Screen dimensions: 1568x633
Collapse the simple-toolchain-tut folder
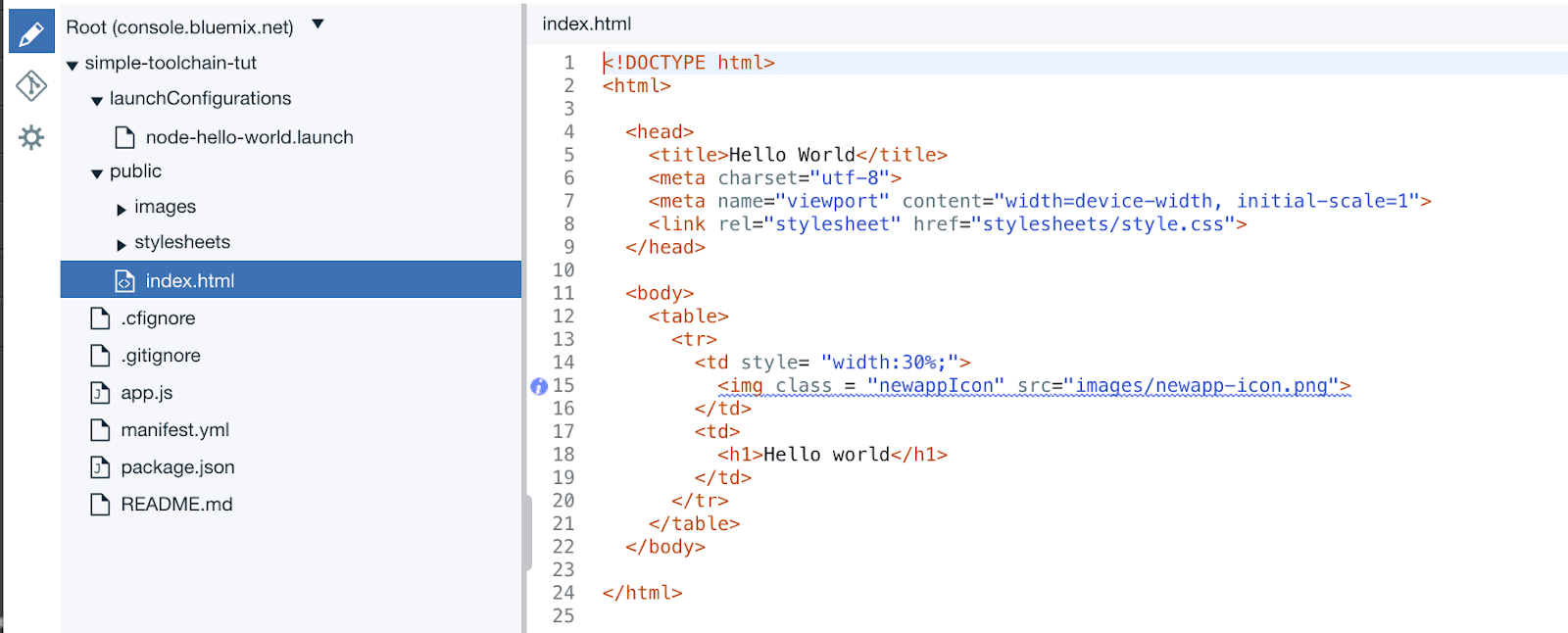point(73,66)
